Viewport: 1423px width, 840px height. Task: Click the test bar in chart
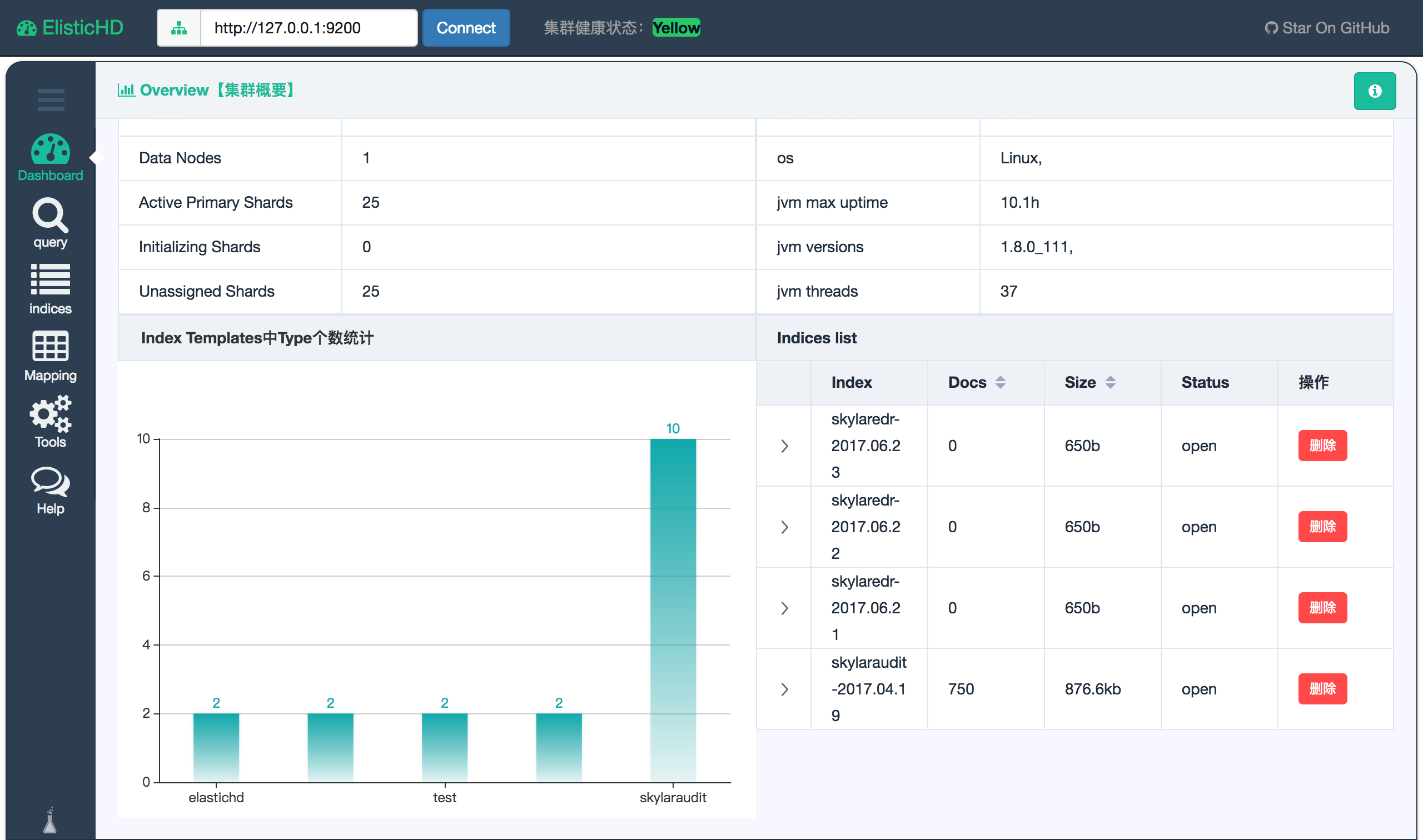[x=445, y=747]
